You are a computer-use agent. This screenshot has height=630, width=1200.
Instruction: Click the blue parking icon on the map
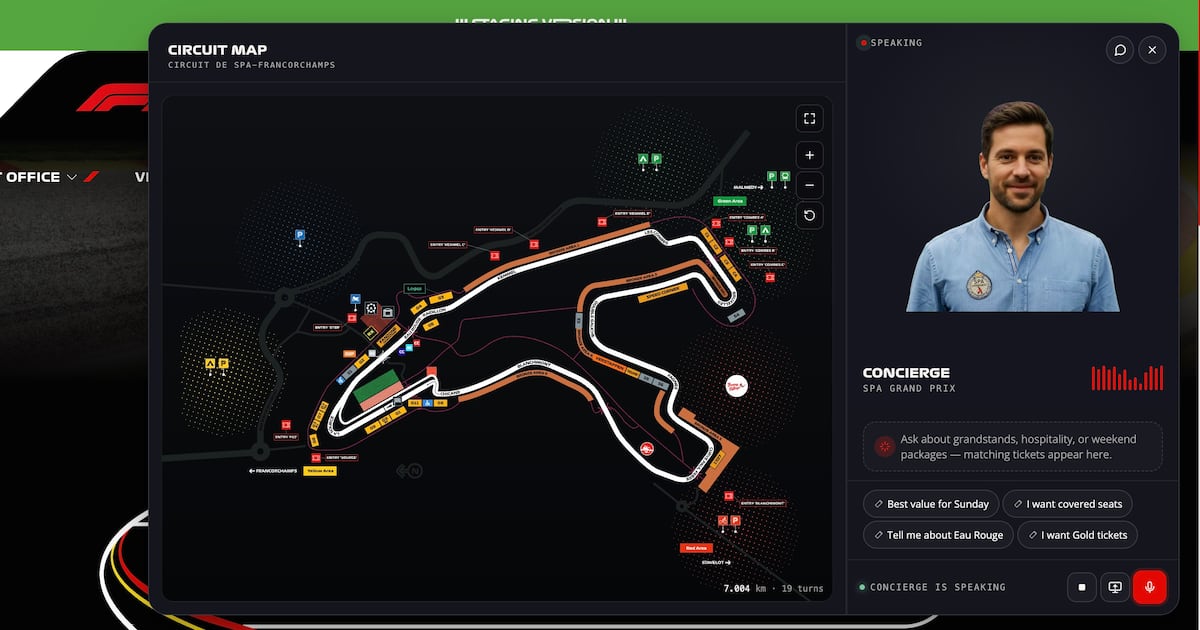click(x=299, y=236)
